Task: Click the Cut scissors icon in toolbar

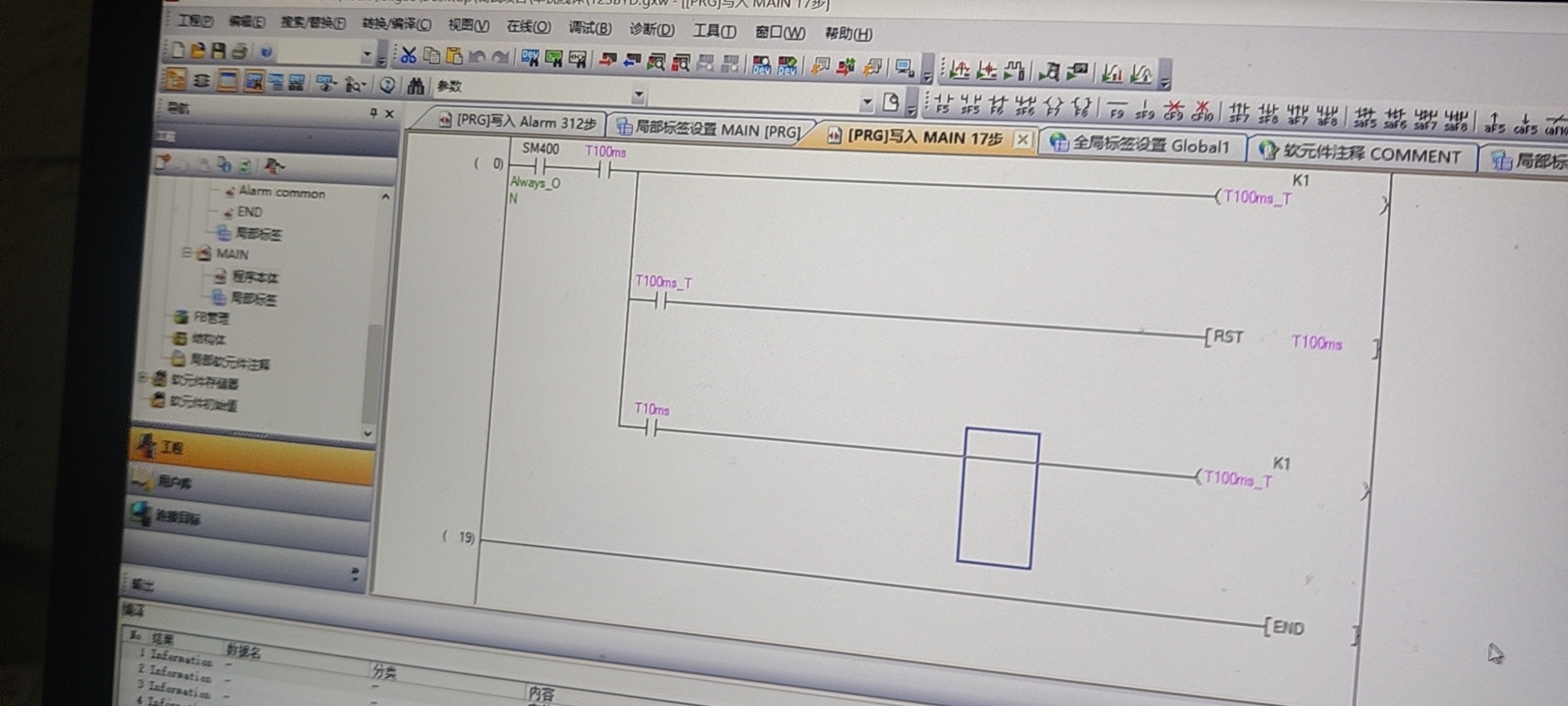Action: [408, 56]
